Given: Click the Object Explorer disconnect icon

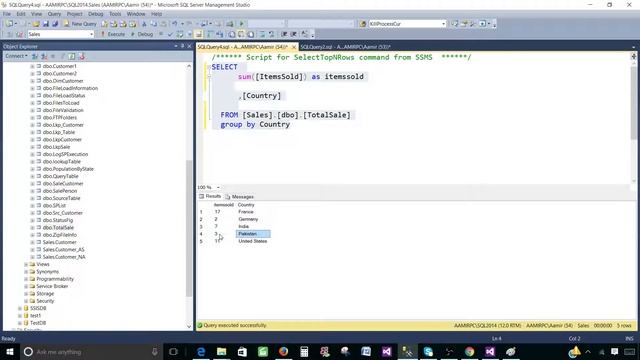Looking at the screenshot, I should 44,56.
